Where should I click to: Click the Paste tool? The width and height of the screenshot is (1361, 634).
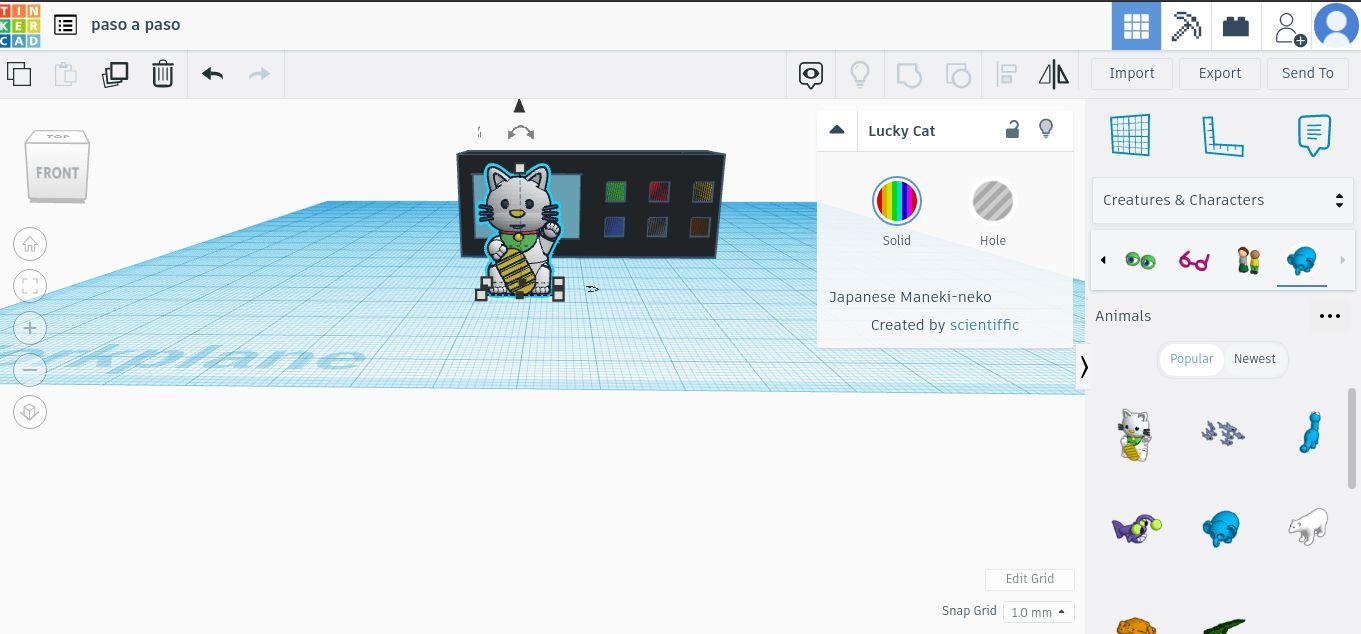point(65,74)
